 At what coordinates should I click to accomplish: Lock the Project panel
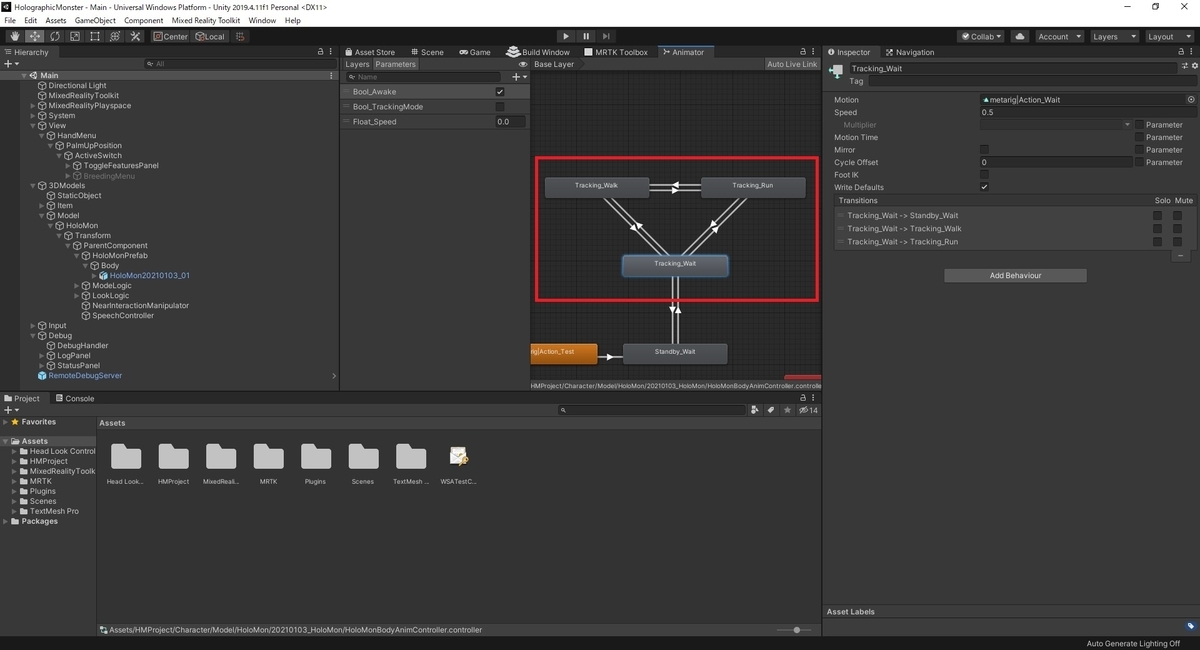(802, 398)
